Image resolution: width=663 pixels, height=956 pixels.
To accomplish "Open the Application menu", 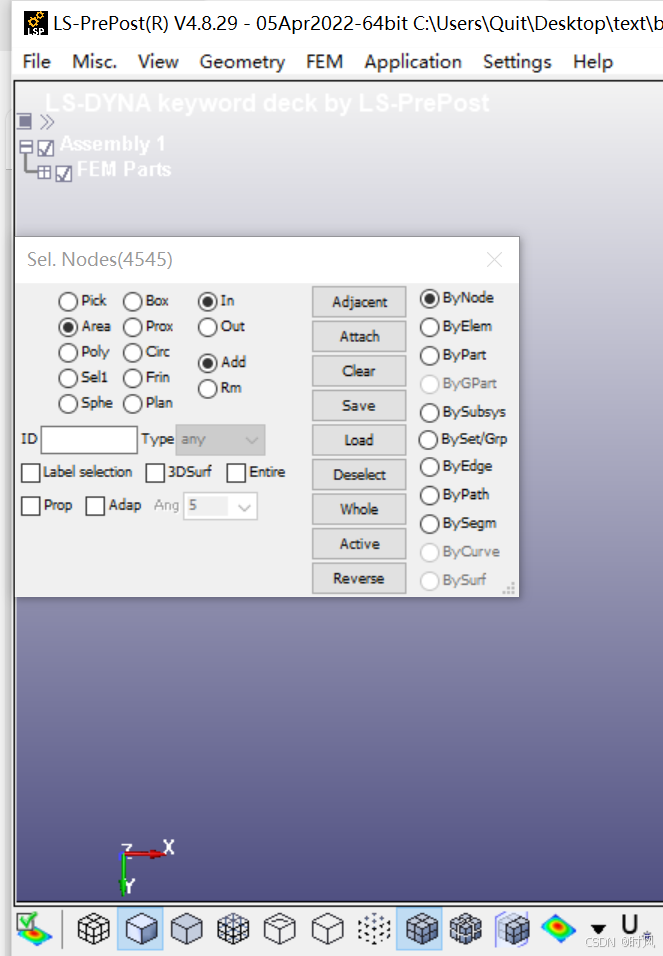I will pyautogui.click(x=413, y=62).
